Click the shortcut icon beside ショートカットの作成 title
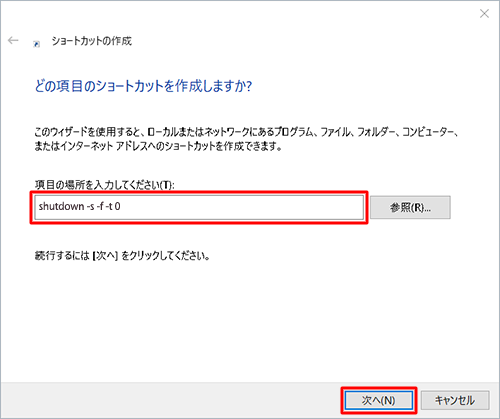Image resolution: width=500 pixels, height=419 pixels. 37,44
